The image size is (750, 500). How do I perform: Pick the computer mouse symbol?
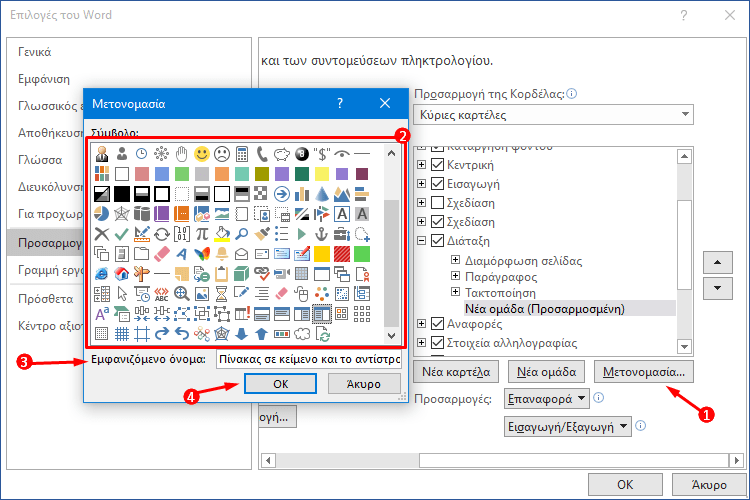302,294
